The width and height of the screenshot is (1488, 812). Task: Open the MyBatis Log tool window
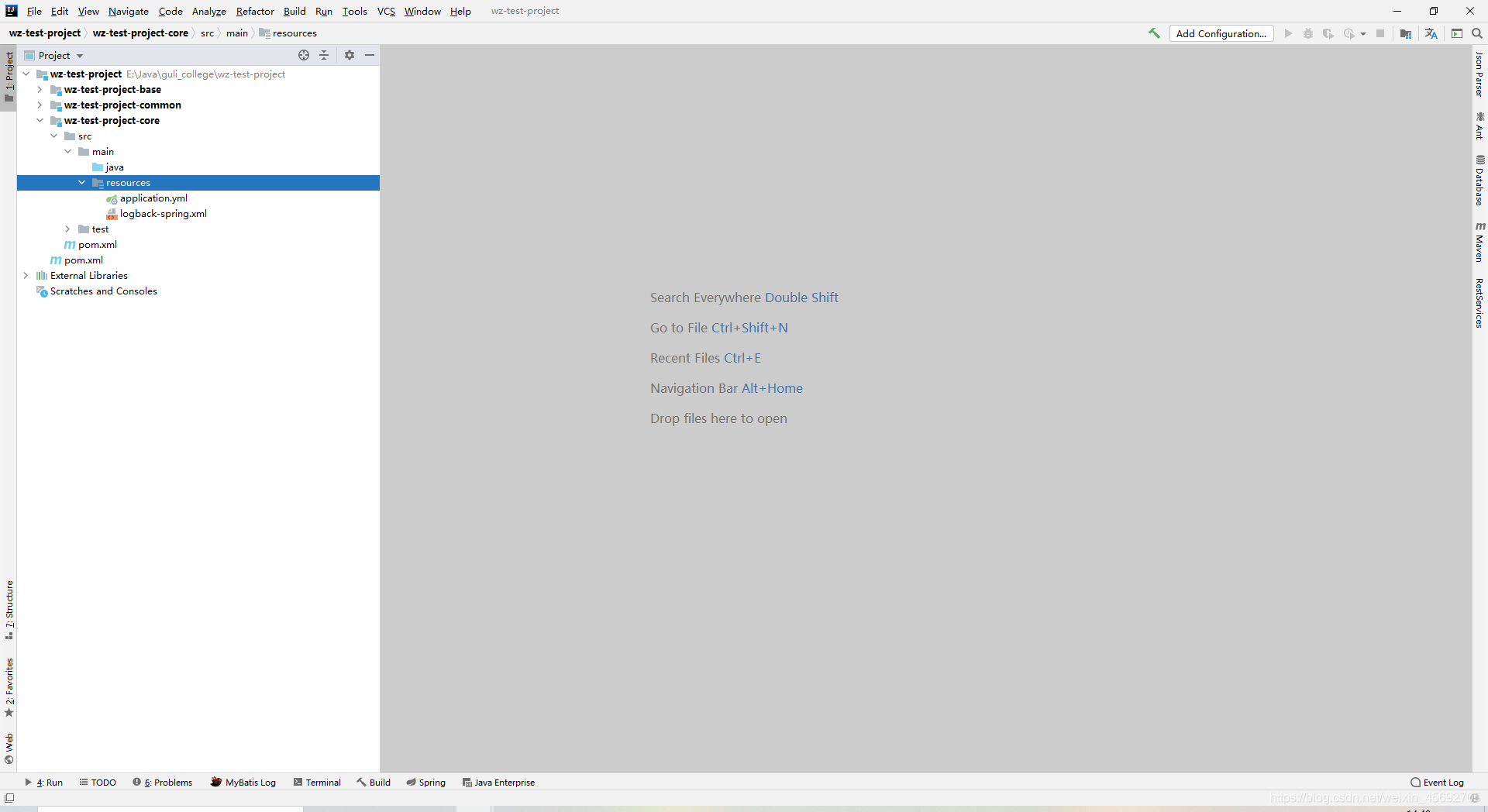pos(243,782)
